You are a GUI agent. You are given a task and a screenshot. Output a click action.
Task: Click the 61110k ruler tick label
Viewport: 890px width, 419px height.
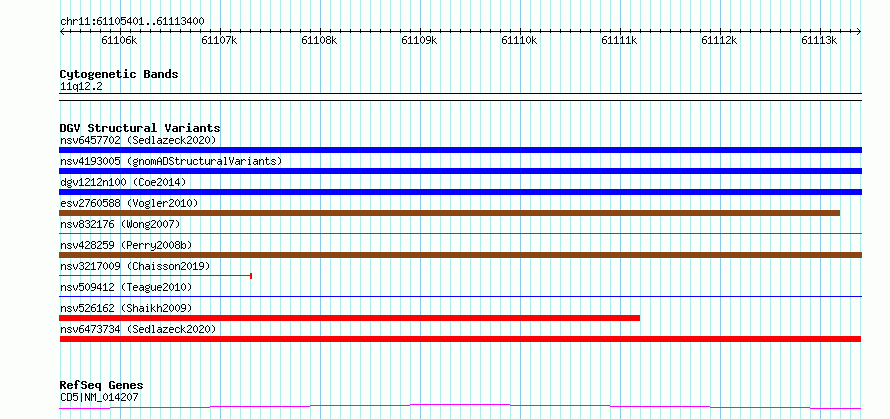click(x=519, y=40)
